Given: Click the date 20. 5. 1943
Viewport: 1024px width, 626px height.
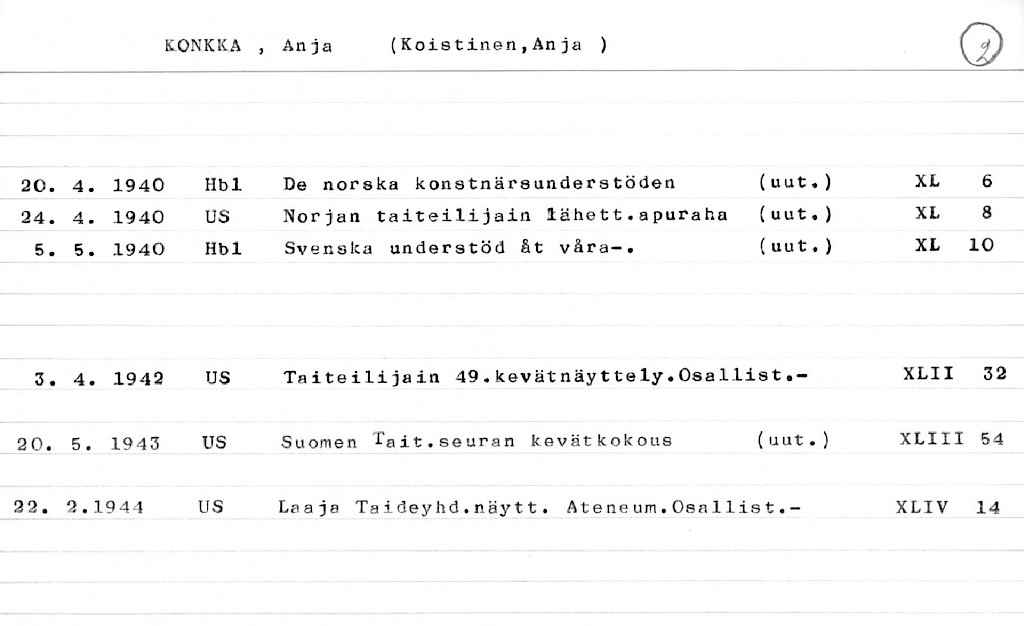Looking at the screenshot, I should (89, 441).
